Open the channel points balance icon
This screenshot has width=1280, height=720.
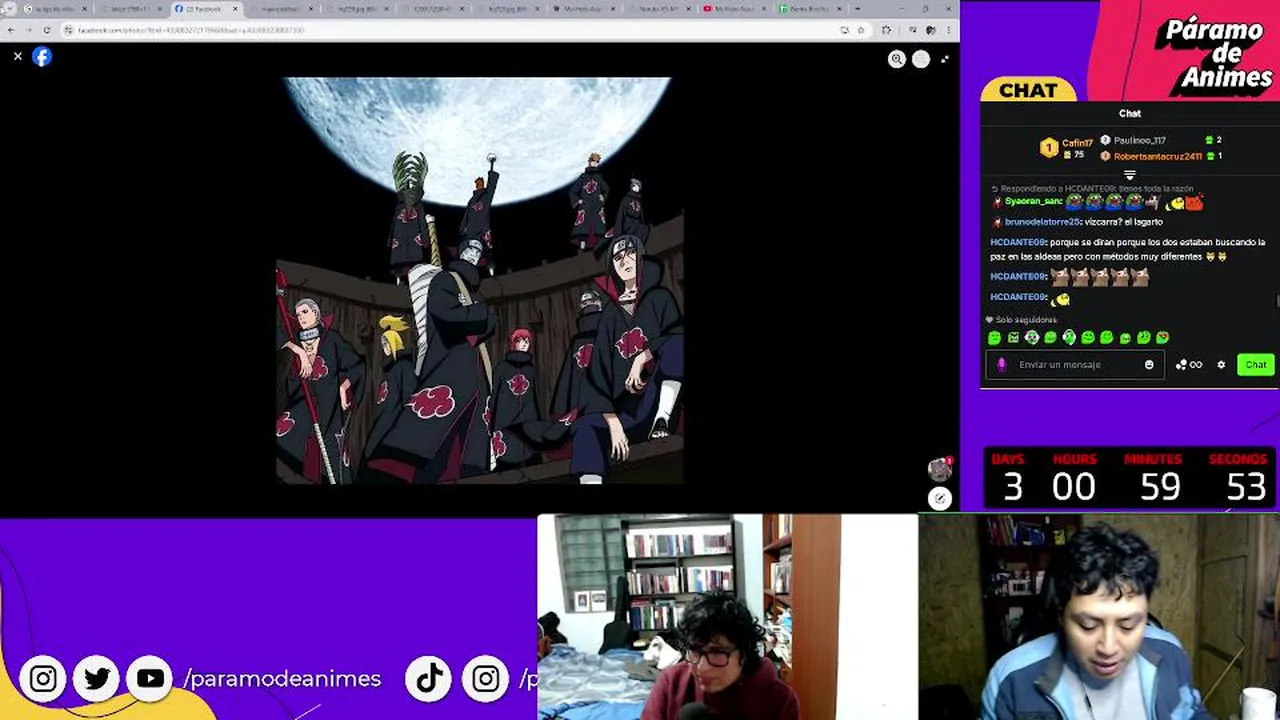coord(1189,365)
